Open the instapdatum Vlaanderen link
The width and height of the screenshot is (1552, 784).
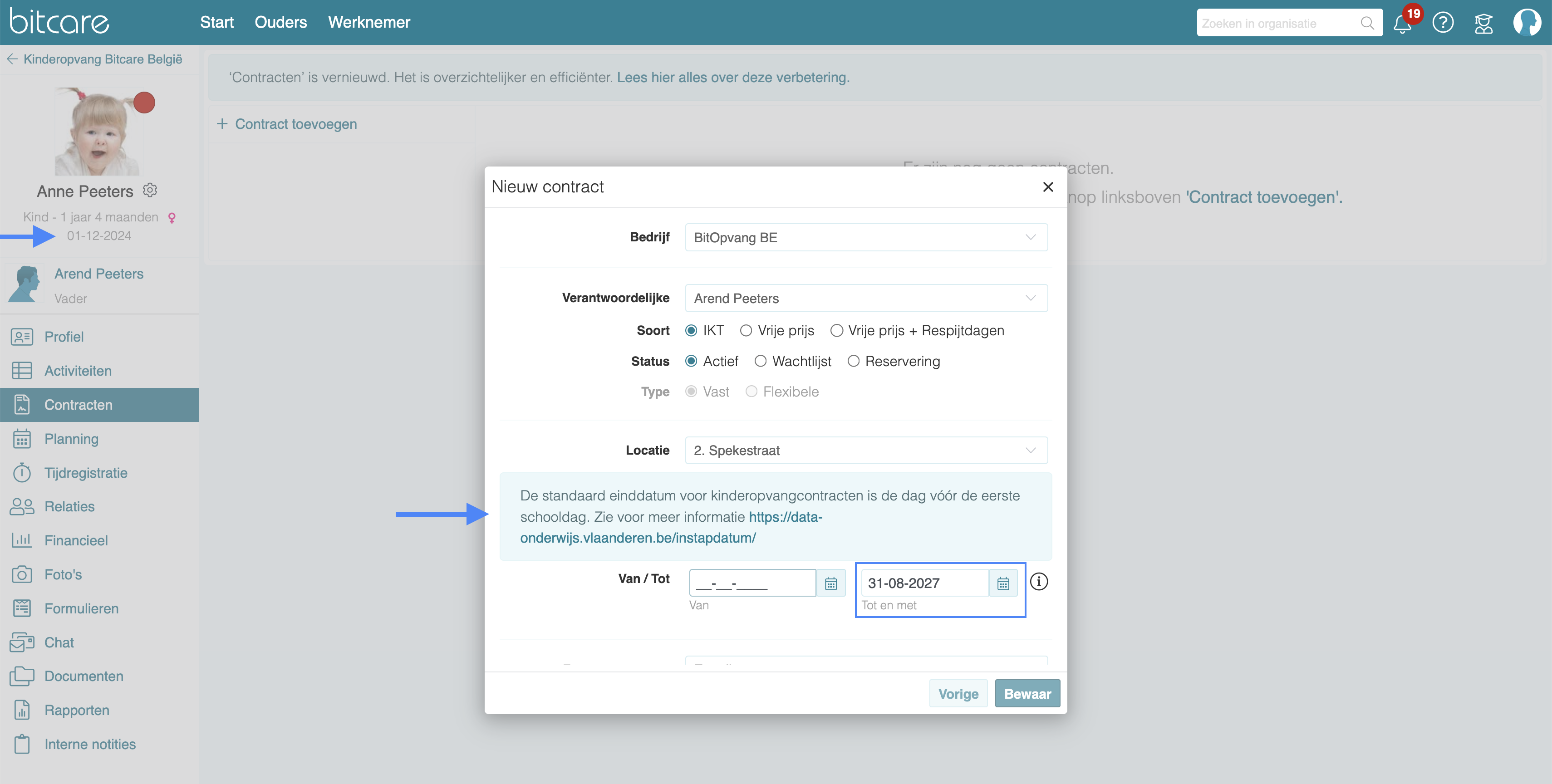click(638, 538)
